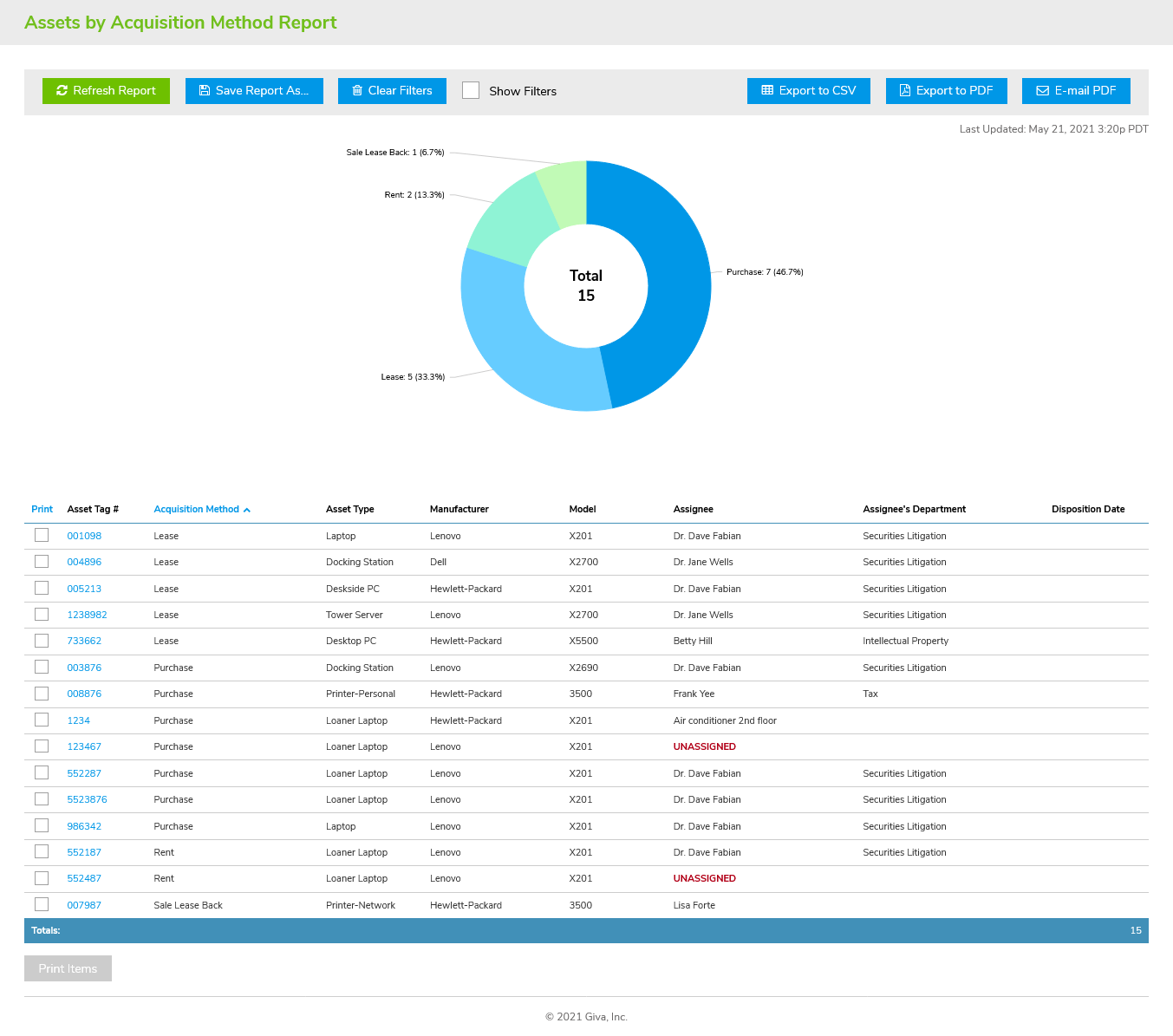This screenshot has height=1036, width=1173.
Task: Click the refresh icon on Refresh Report
Action: point(61,90)
